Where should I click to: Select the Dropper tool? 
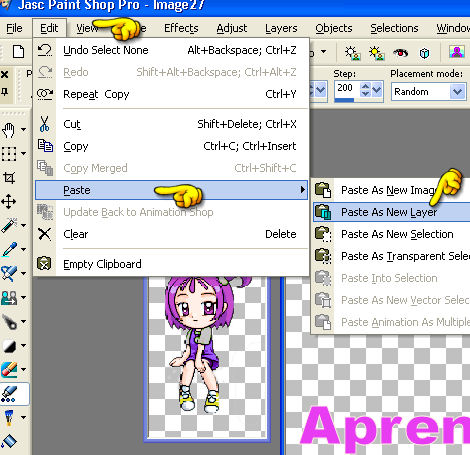click(9, 249)
